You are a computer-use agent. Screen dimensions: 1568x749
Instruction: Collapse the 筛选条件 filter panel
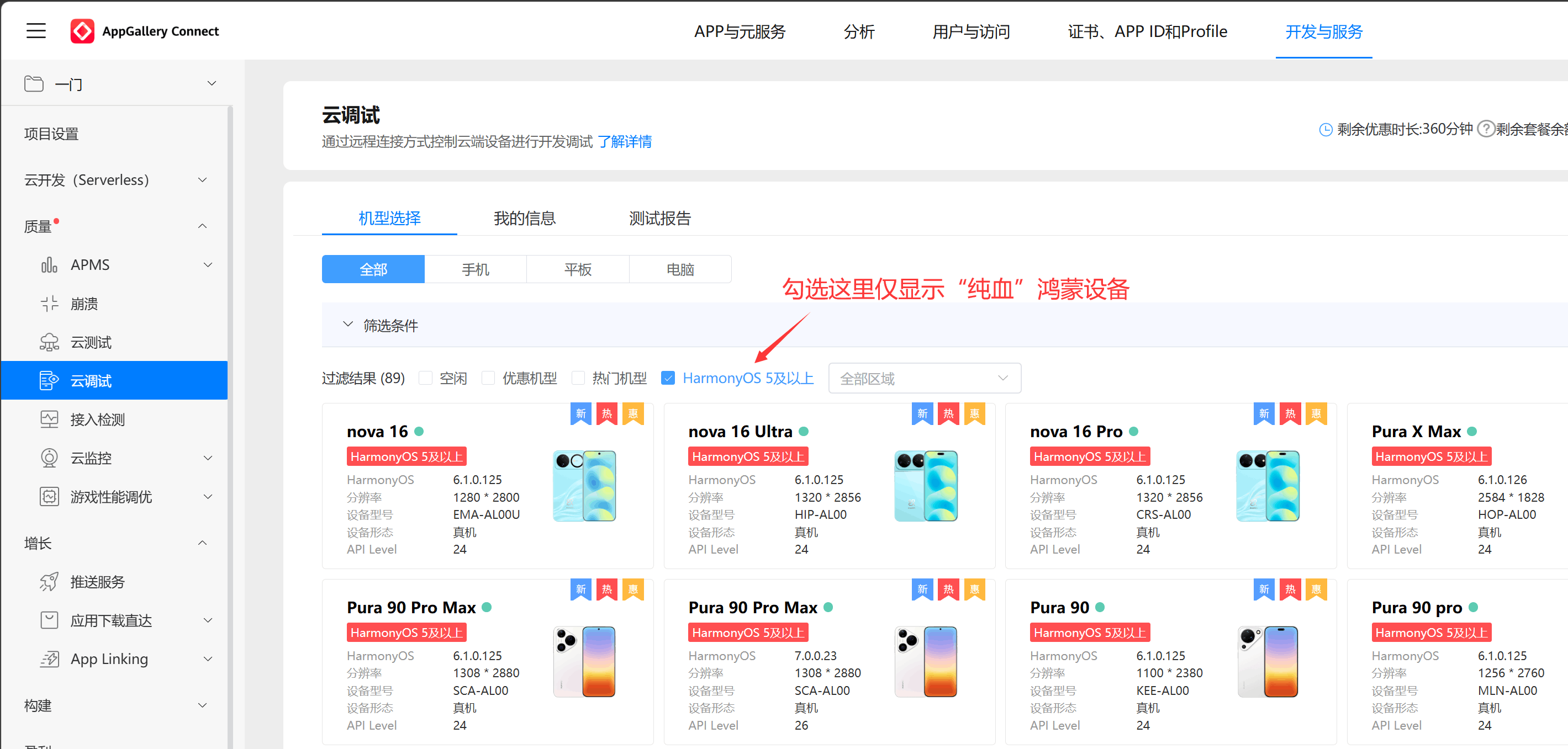click(347, 325)
